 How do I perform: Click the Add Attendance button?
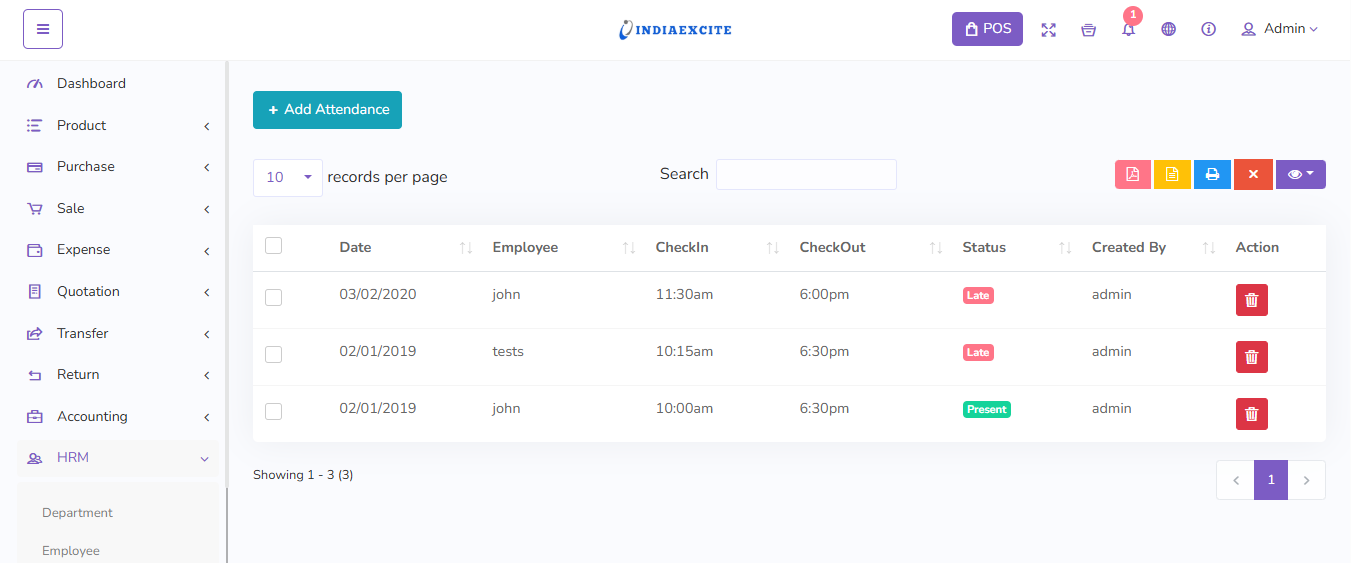point(327,110)
